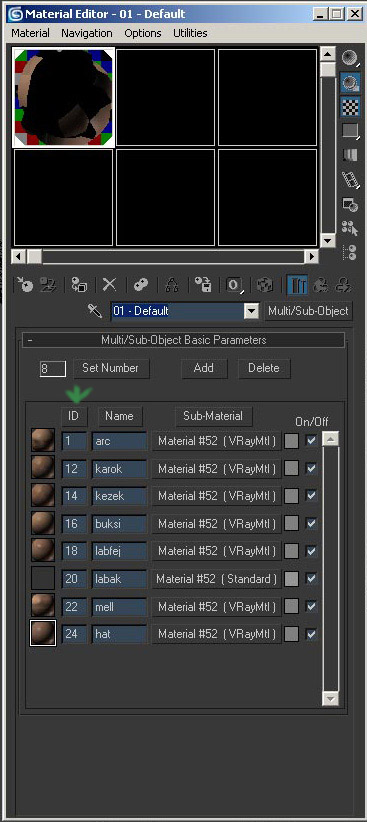The width and height of the screenshot is (367, 822).
Task: Click color swatch in hat row
Action: click(x=292, y=634)
